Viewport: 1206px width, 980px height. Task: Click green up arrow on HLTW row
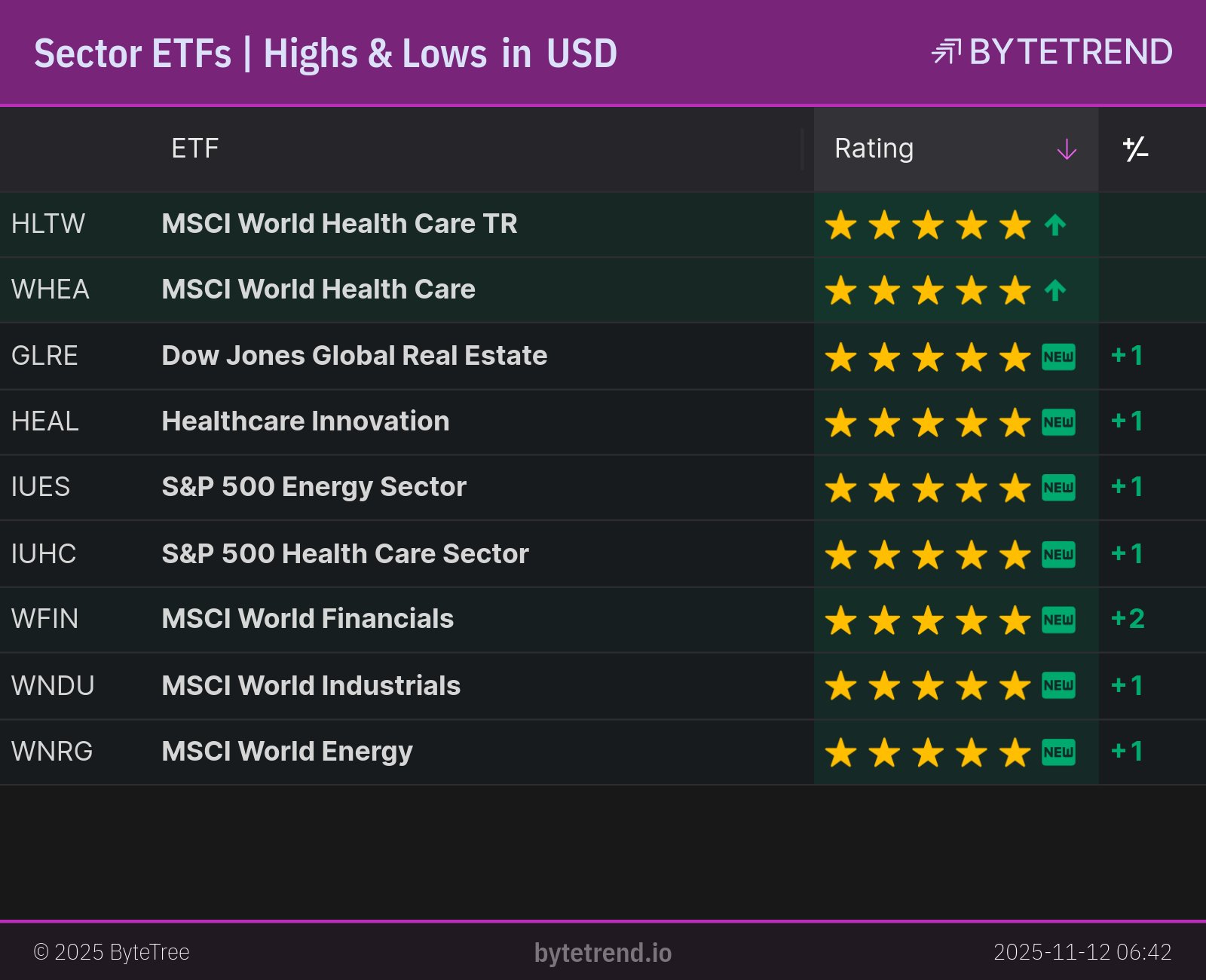(x=1055, y=225)
